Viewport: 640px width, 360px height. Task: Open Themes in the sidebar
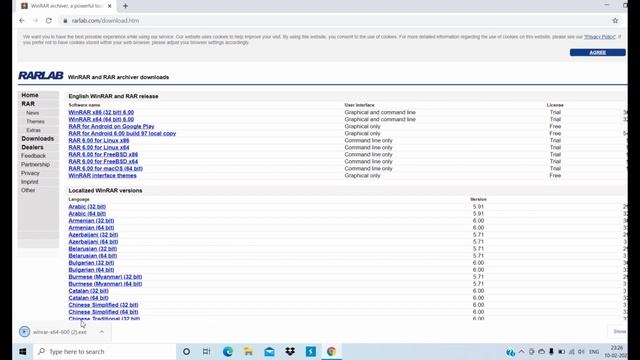(35, 121)
